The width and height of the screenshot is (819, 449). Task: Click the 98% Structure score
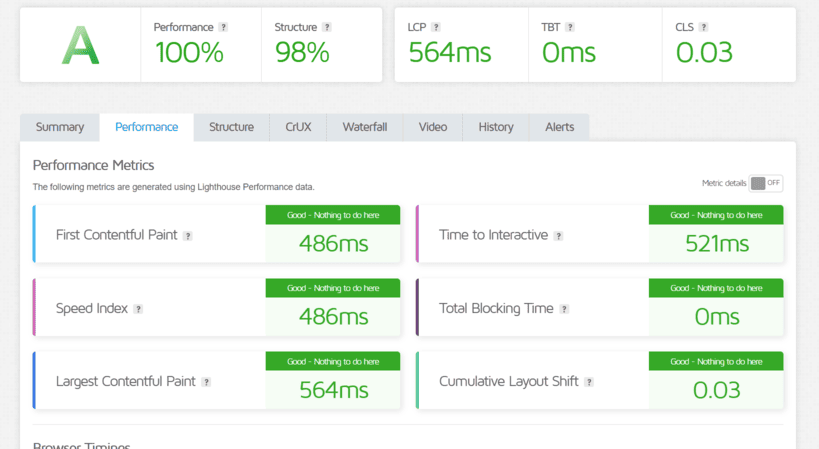pyautogui.click(x=302, y=53)
